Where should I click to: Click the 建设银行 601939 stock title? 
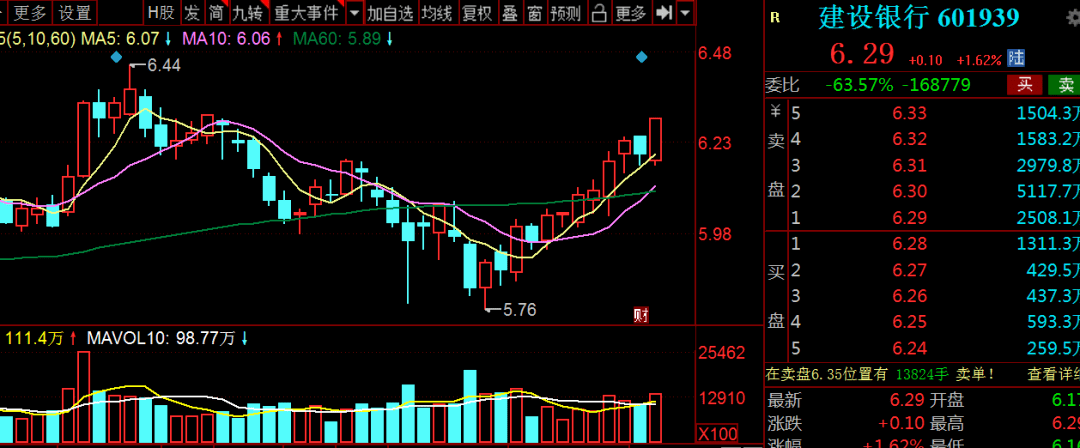click(918, 18)
